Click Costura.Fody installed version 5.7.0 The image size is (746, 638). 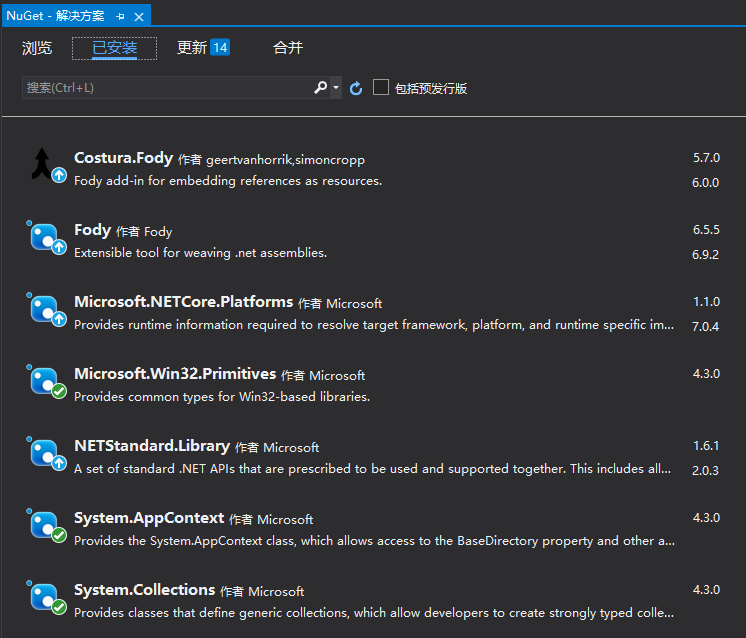pos(706,158)
